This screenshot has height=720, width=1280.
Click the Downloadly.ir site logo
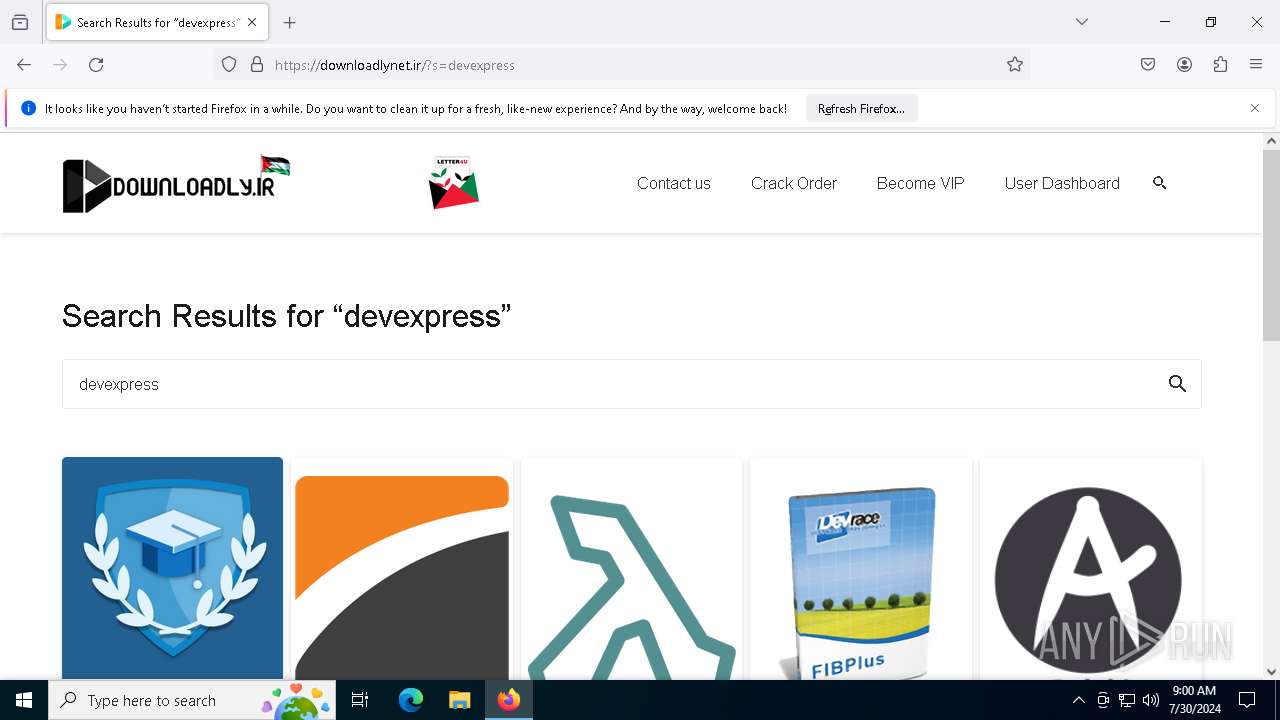tap(176, 184)
